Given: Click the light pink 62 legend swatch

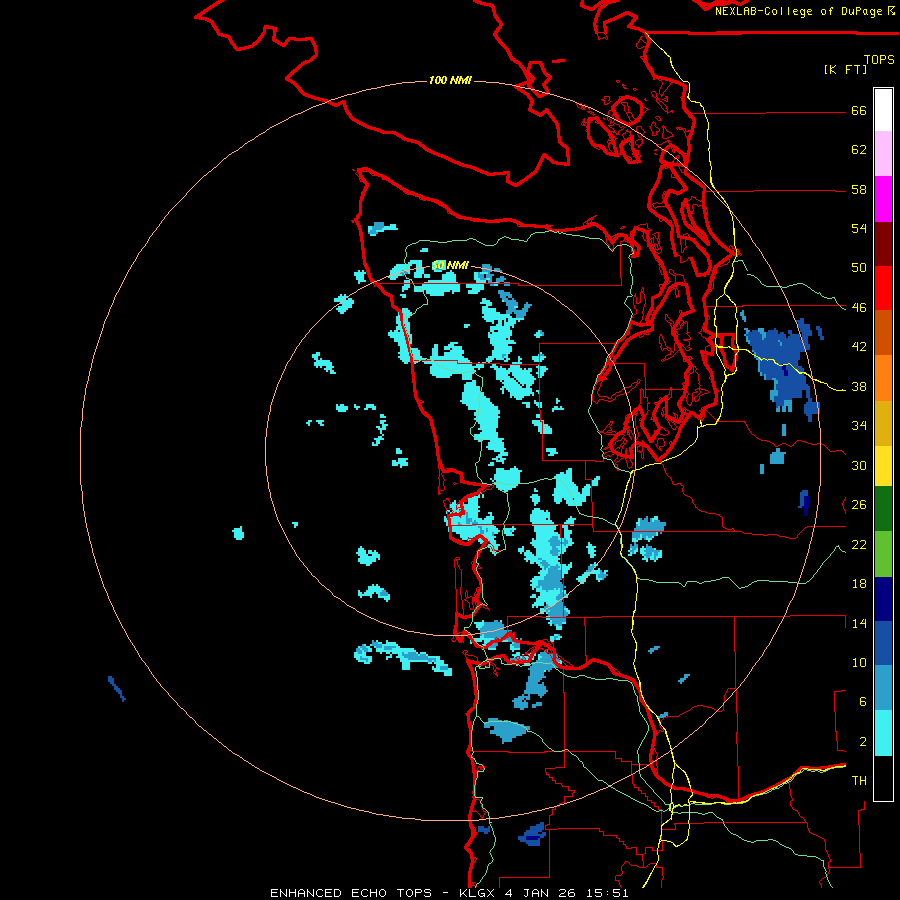Looking at the screenshot, I should [x=883, y=153].
